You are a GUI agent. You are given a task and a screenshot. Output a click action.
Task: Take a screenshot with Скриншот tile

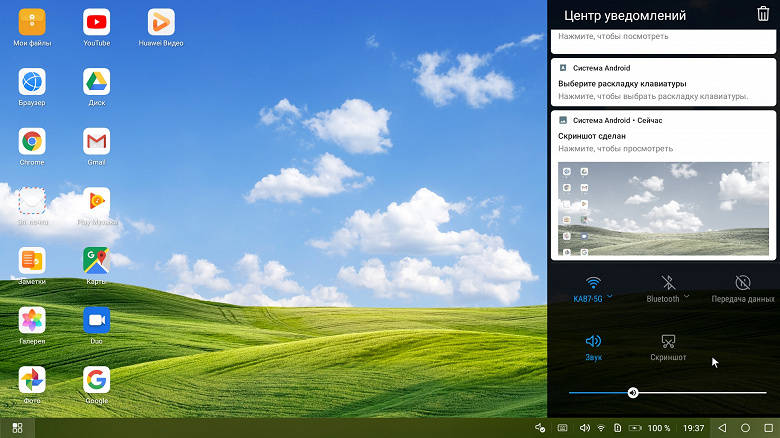click(x=668, y=347)
